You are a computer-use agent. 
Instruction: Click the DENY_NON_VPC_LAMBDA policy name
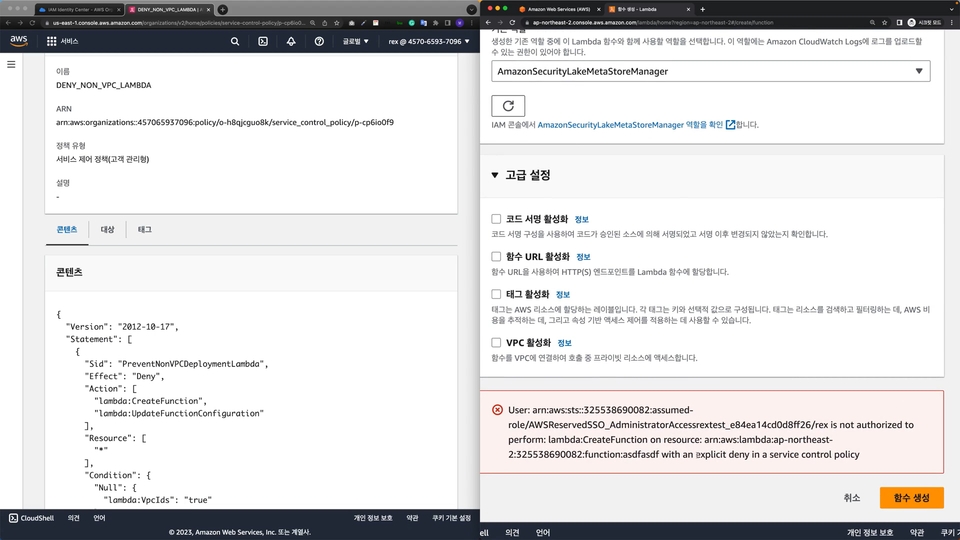point(103,85)
